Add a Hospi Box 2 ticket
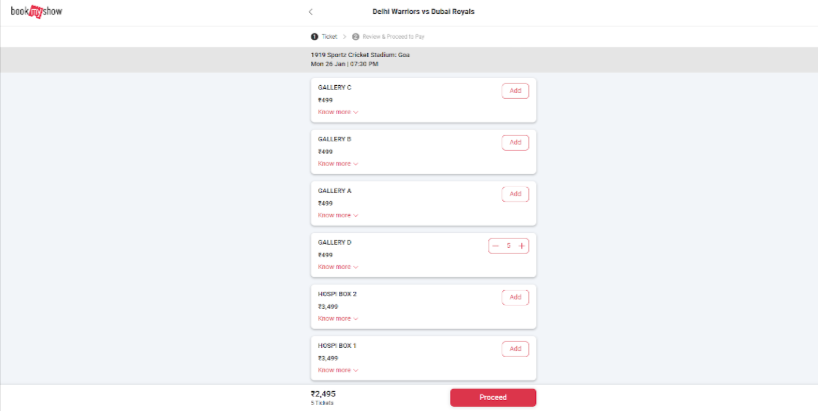 [x=515, y=297]
